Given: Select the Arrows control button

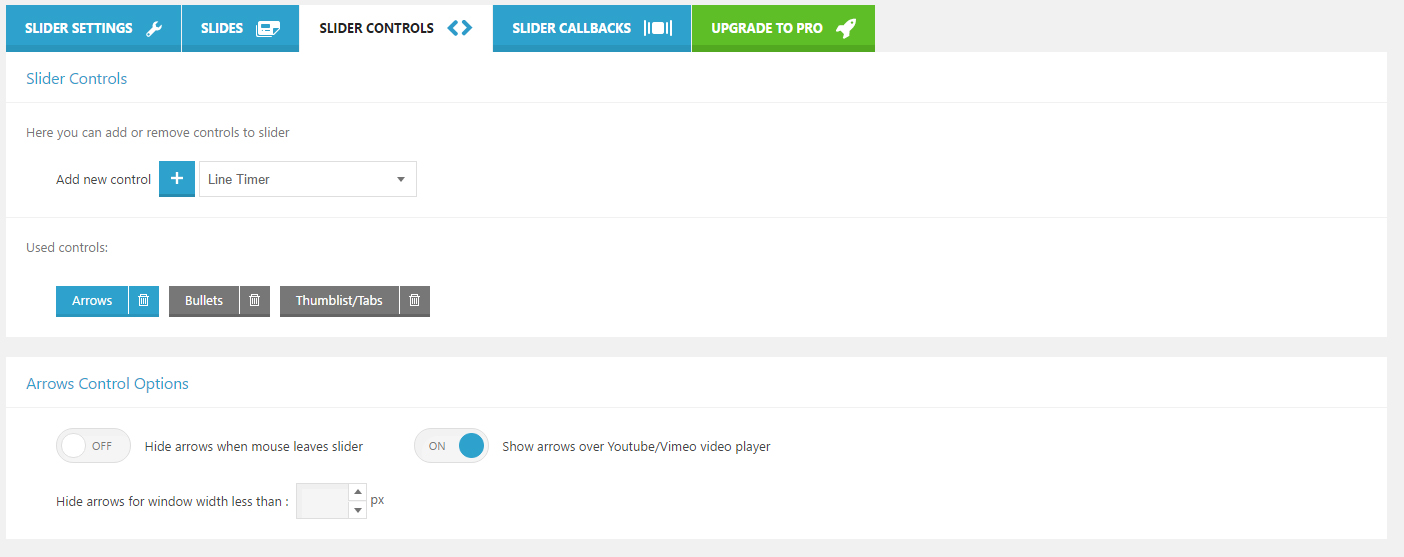Looking at the screenshot, I should [x=92, y=300].
